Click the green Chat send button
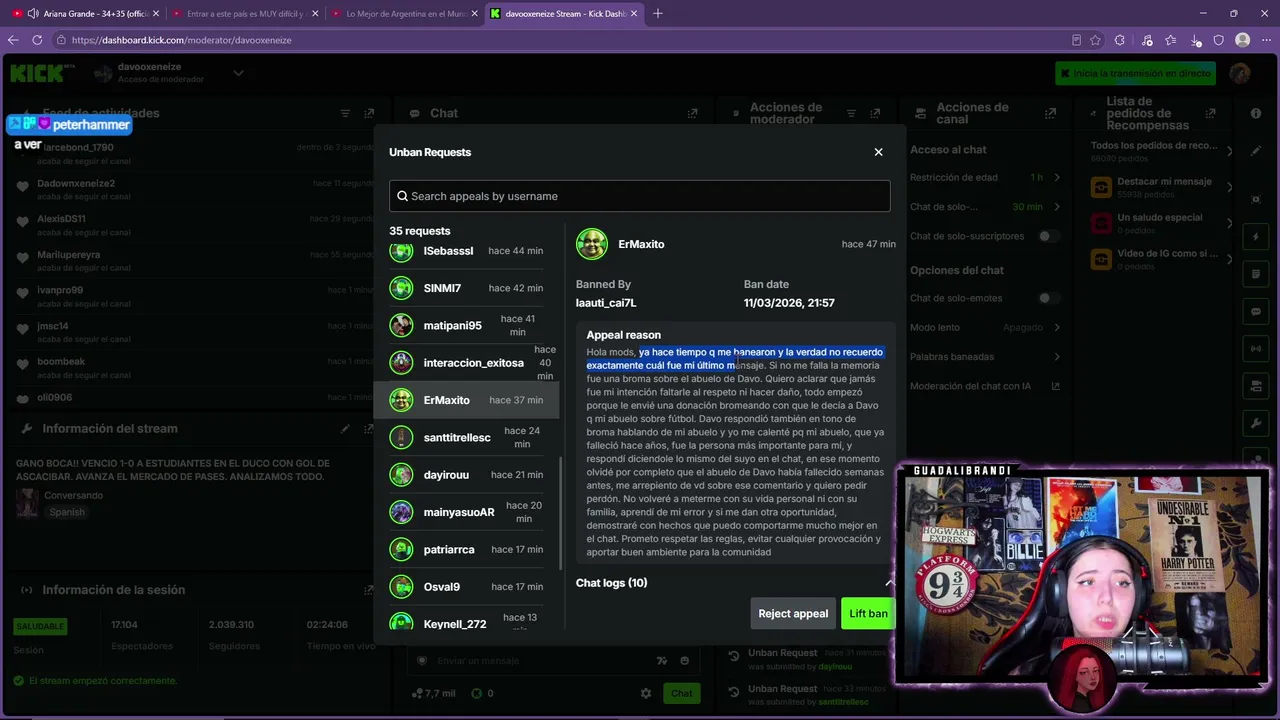The height and width of the screenshot is (720, 1280). 681,693
